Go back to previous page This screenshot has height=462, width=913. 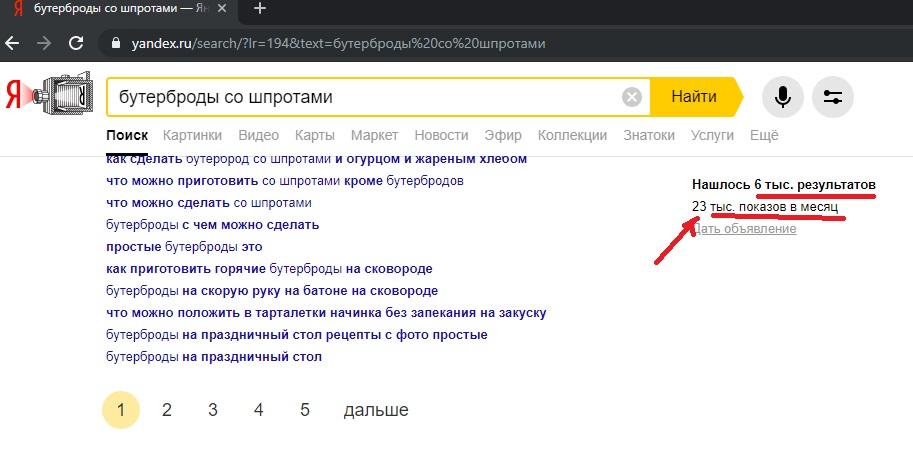[x=12, y=43]
